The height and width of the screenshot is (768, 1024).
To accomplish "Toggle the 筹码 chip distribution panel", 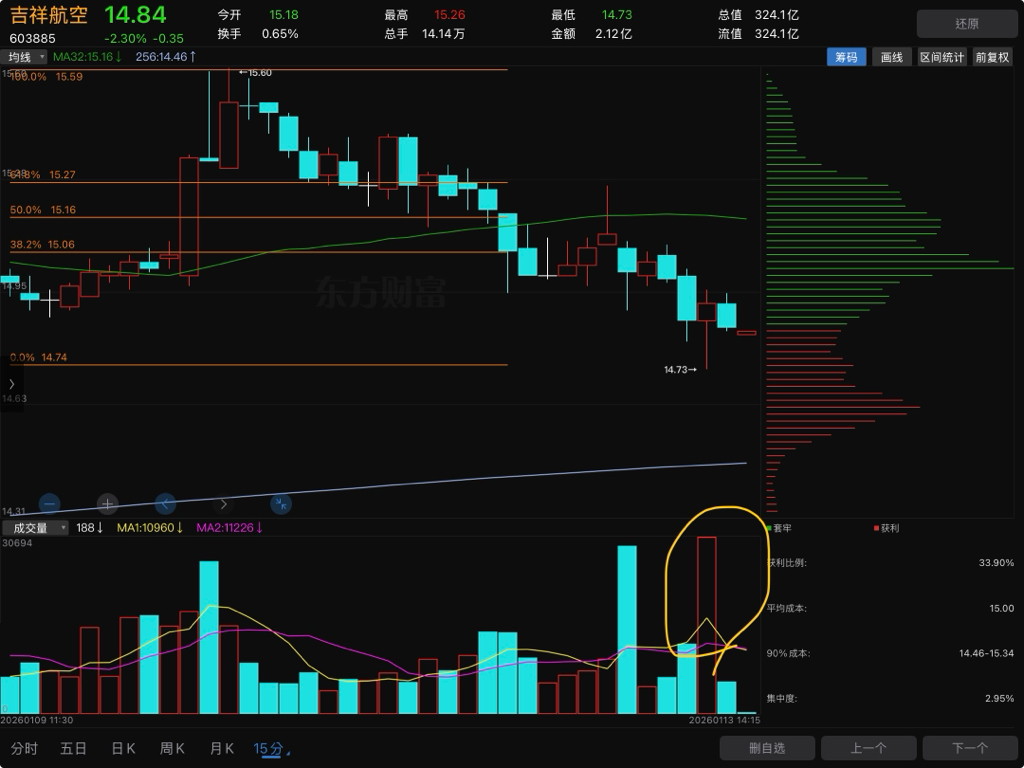I will pyautogui.click(x=846, y=57).
